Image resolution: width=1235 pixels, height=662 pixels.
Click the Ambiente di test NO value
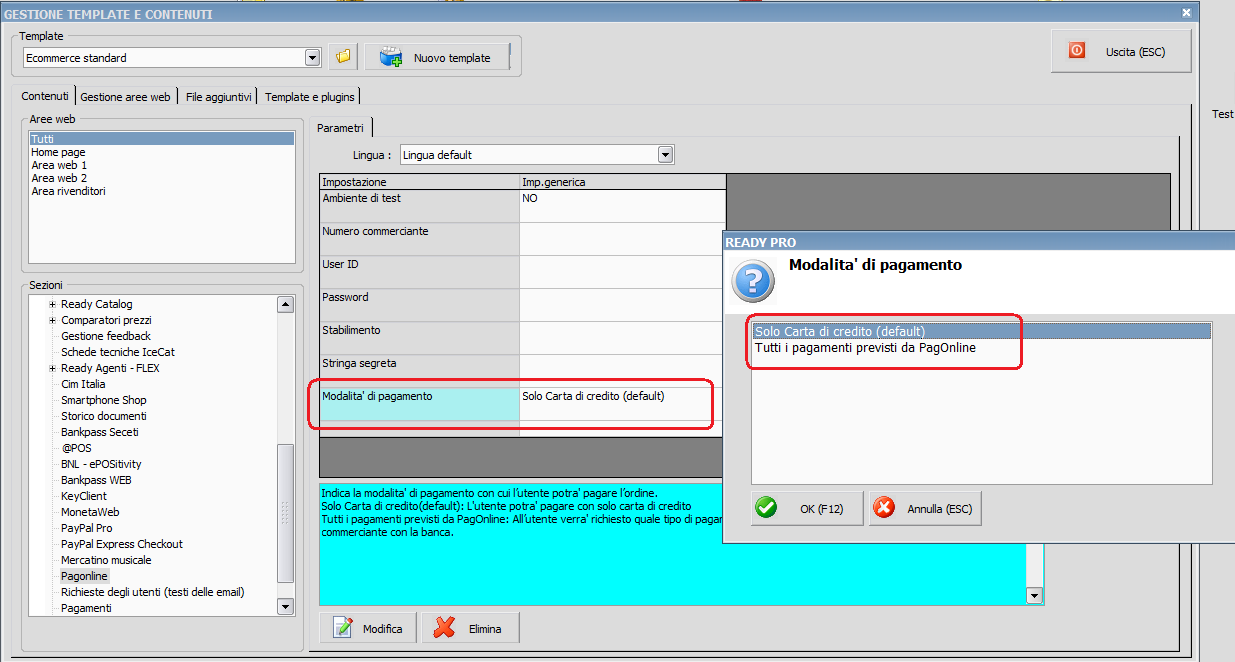[x=622, y=206]
